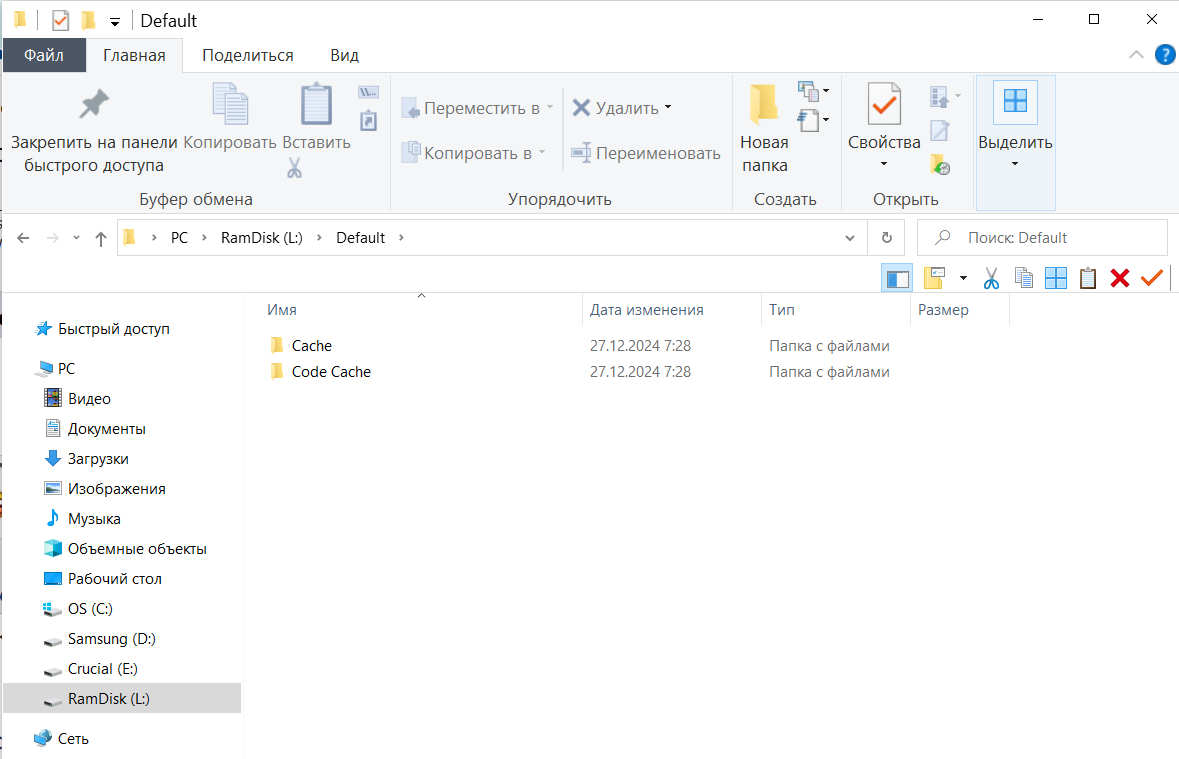Select Samsung (D:) drive in navigation pane
Screen dimensions: 1179x759
point(111,639)
